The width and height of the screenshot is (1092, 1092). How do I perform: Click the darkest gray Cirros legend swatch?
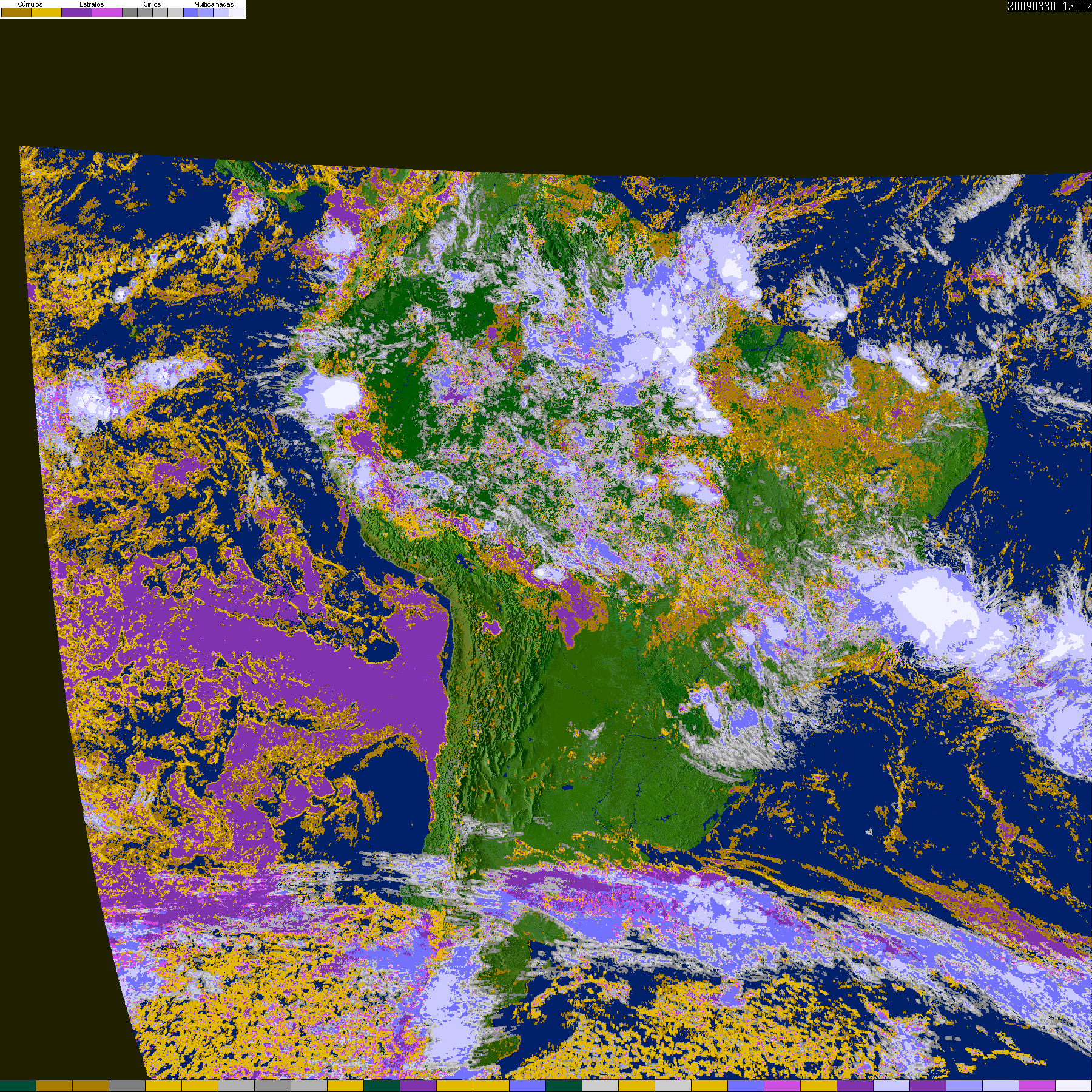pyautogui.click(x=130, y=12)
